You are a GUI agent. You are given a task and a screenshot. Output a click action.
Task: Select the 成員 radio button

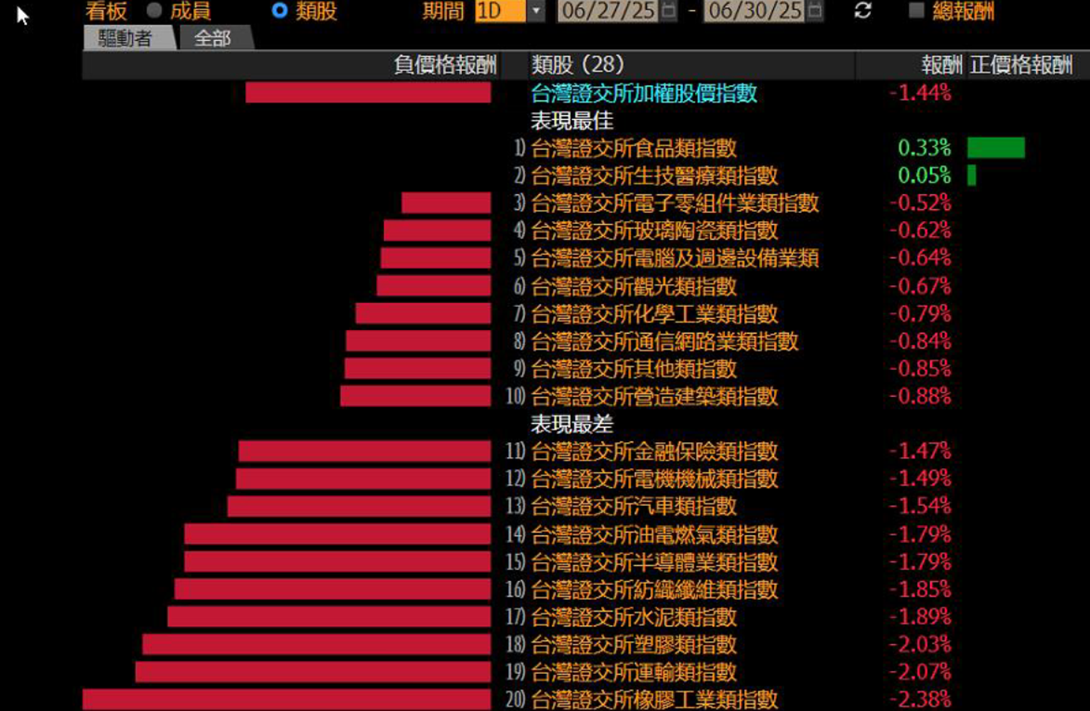tap(154, 10)
